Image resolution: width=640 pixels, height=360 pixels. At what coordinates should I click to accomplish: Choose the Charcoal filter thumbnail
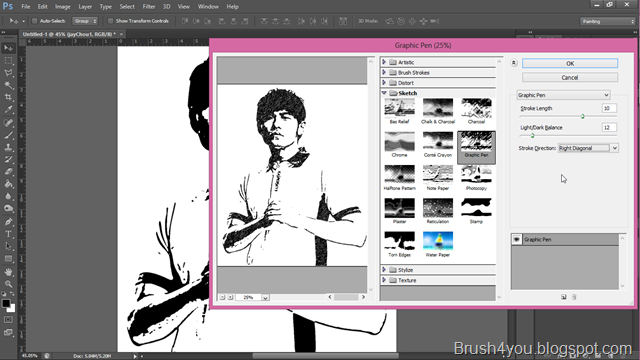tap(476, 111)
